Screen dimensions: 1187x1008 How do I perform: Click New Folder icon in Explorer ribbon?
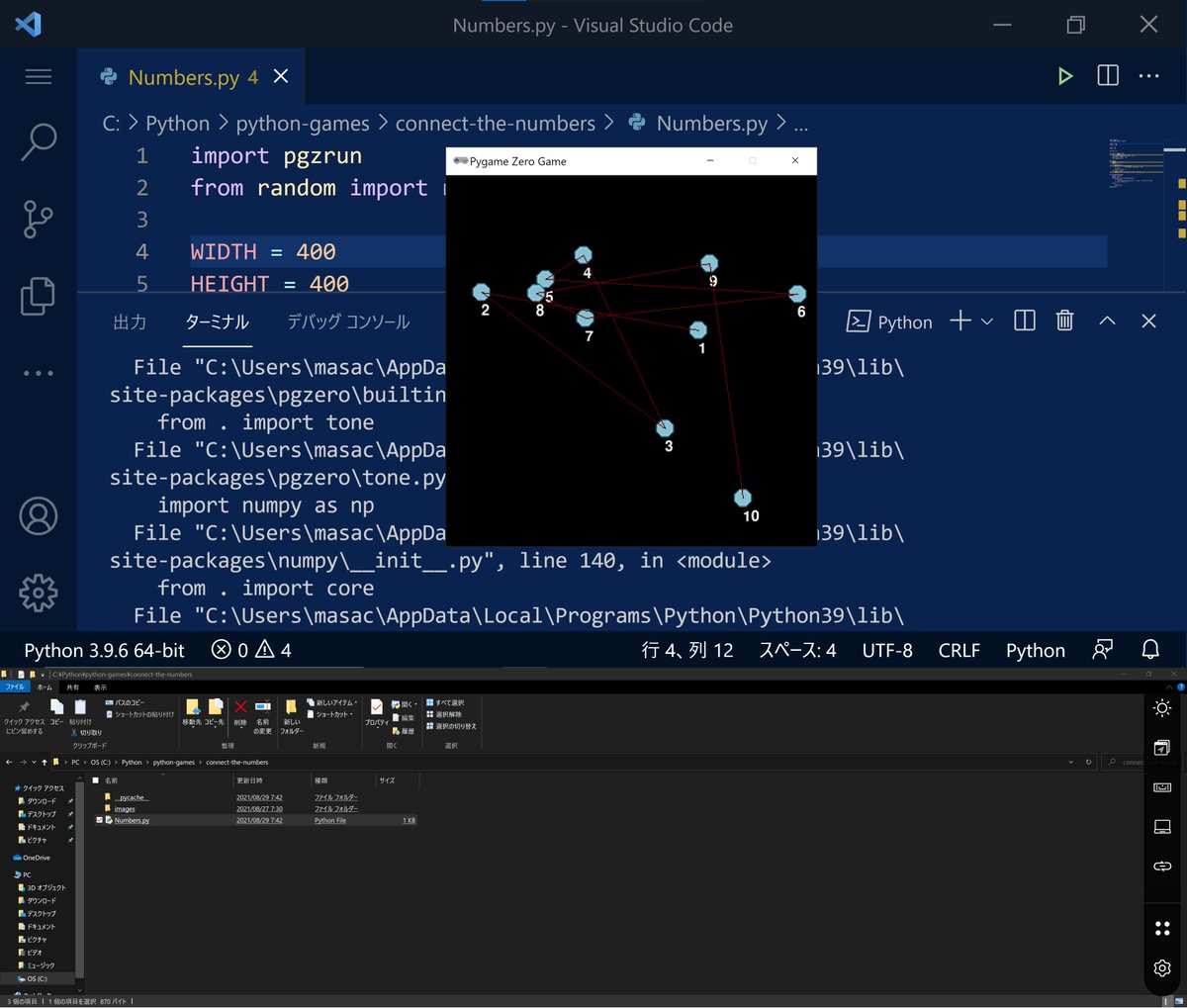[292, 706]
